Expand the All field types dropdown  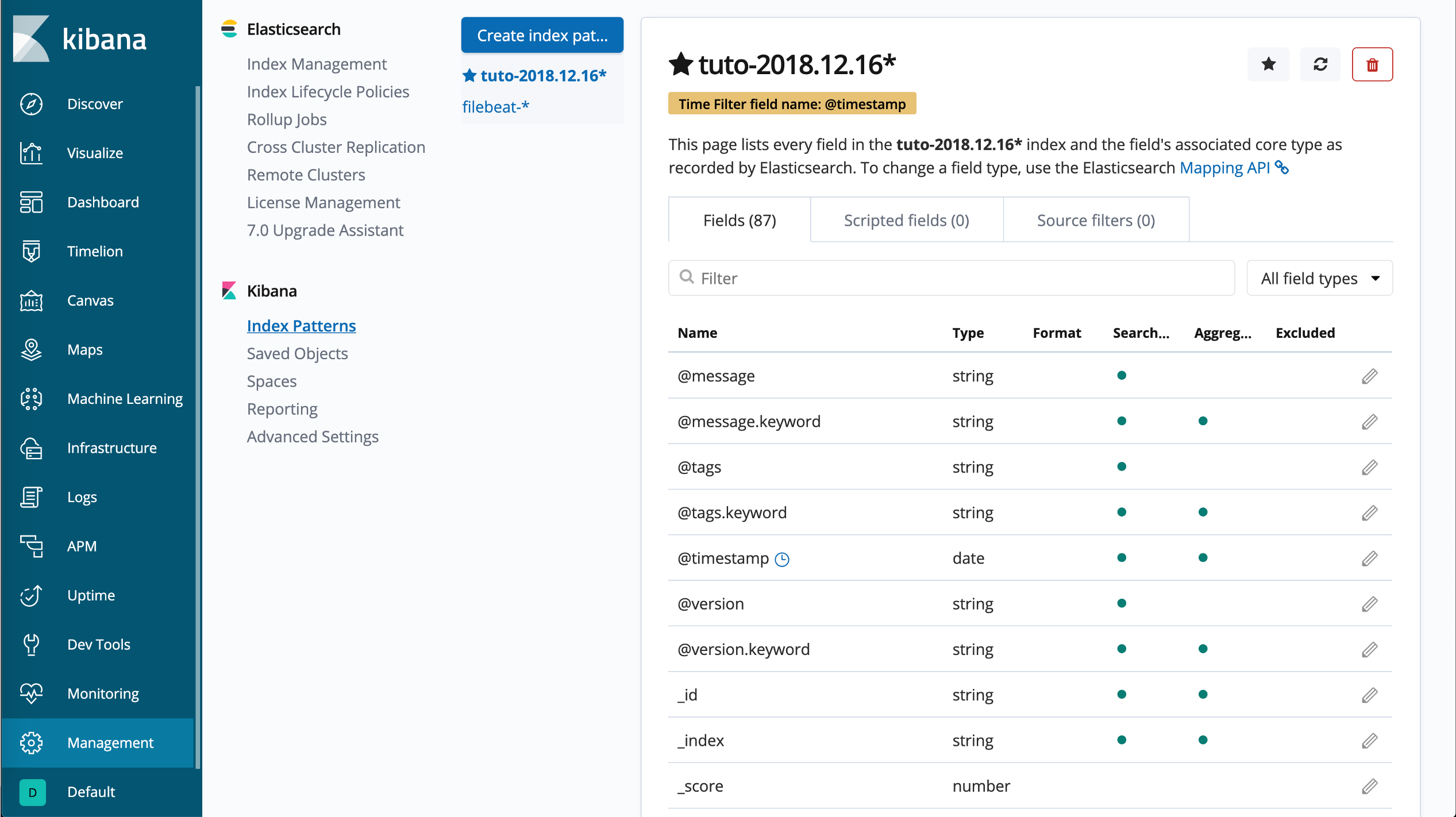click(1319, 279)
